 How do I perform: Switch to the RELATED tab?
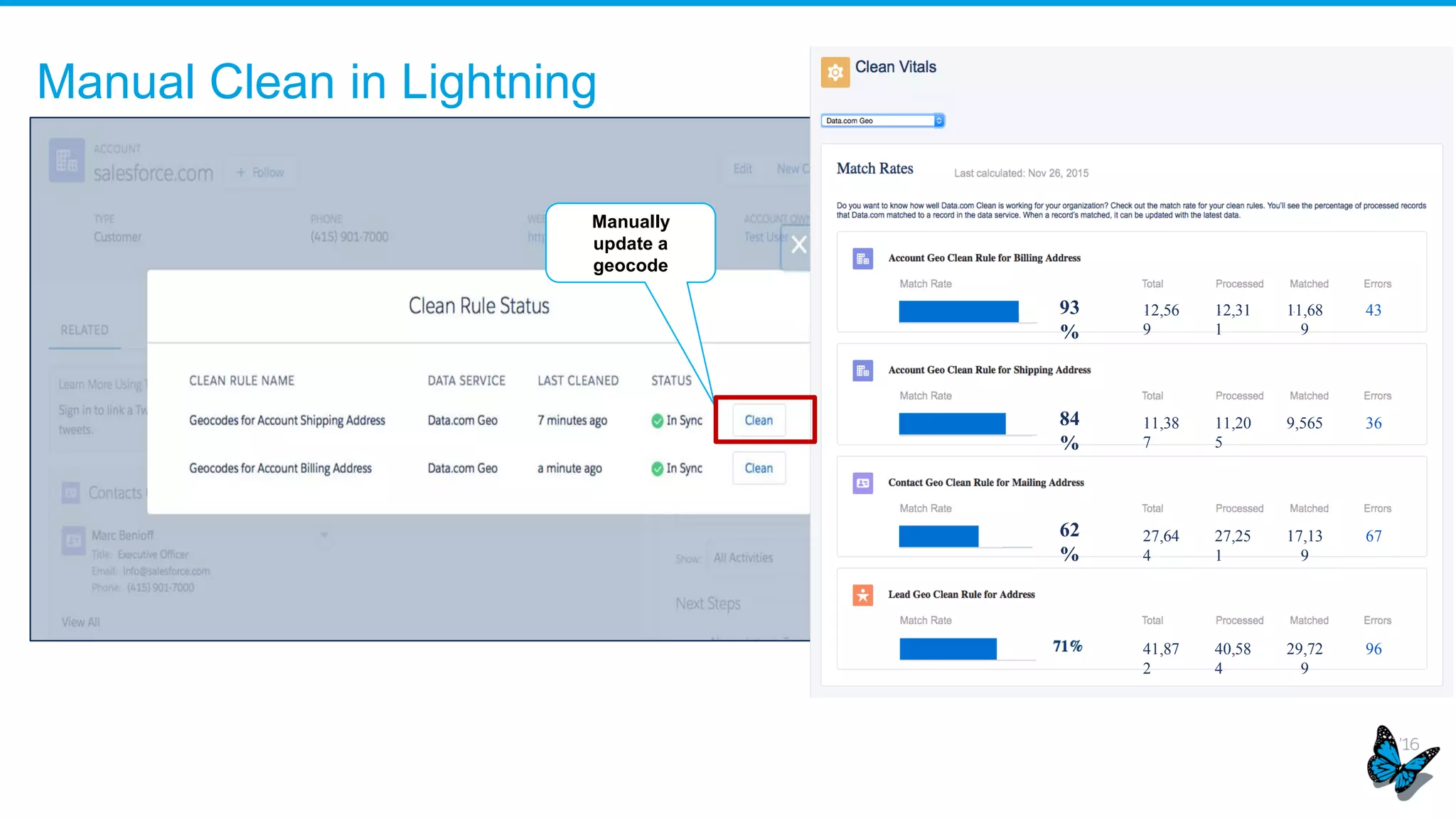(85, 330)
